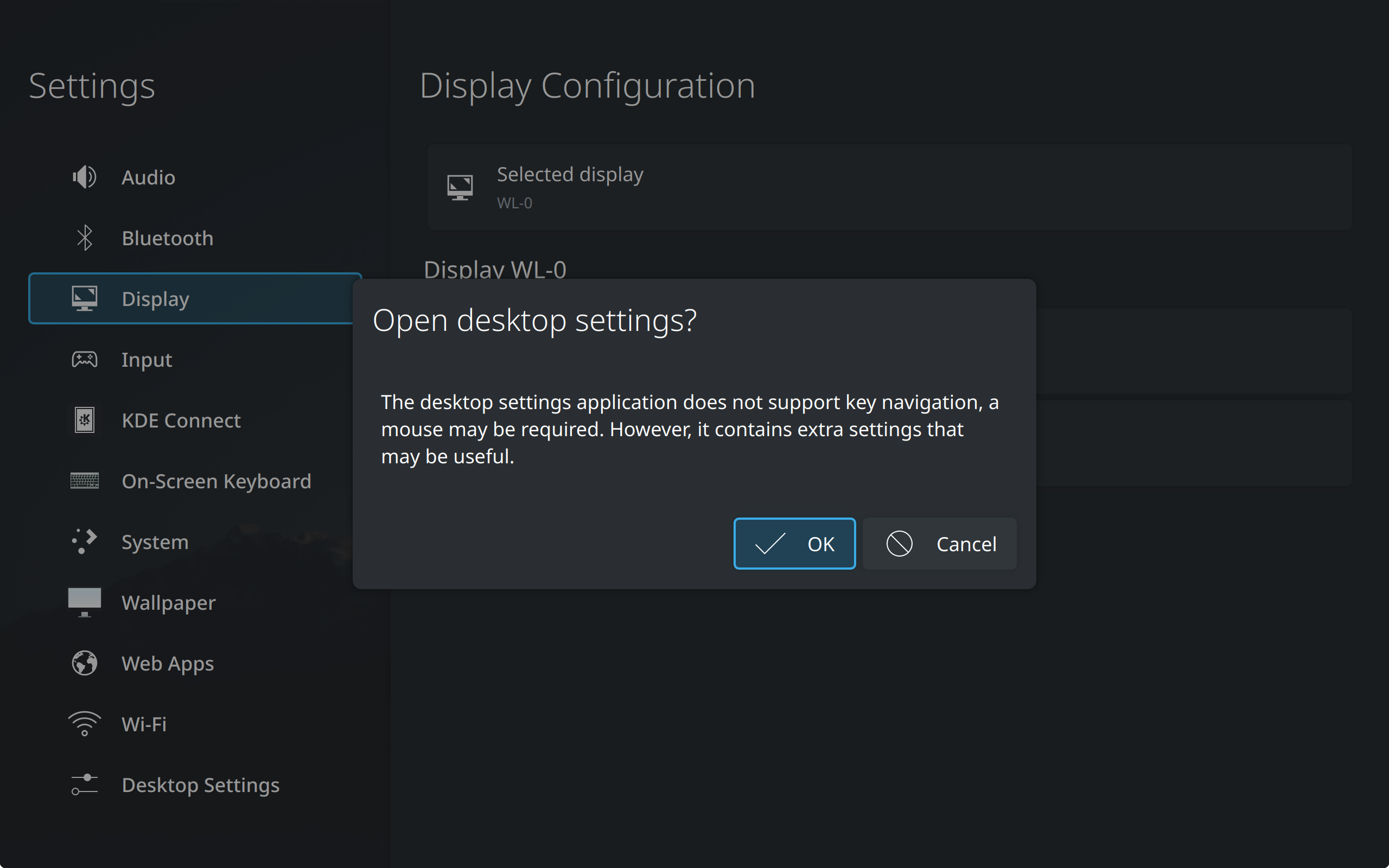Click the Wi-Fi signal icon
1389x868 pixels.
click(x=85, y=724)
